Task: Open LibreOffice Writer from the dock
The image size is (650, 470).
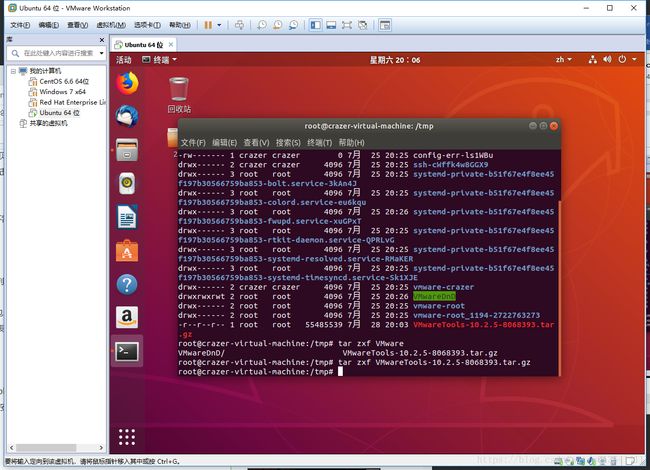Action: click(127, 217)
